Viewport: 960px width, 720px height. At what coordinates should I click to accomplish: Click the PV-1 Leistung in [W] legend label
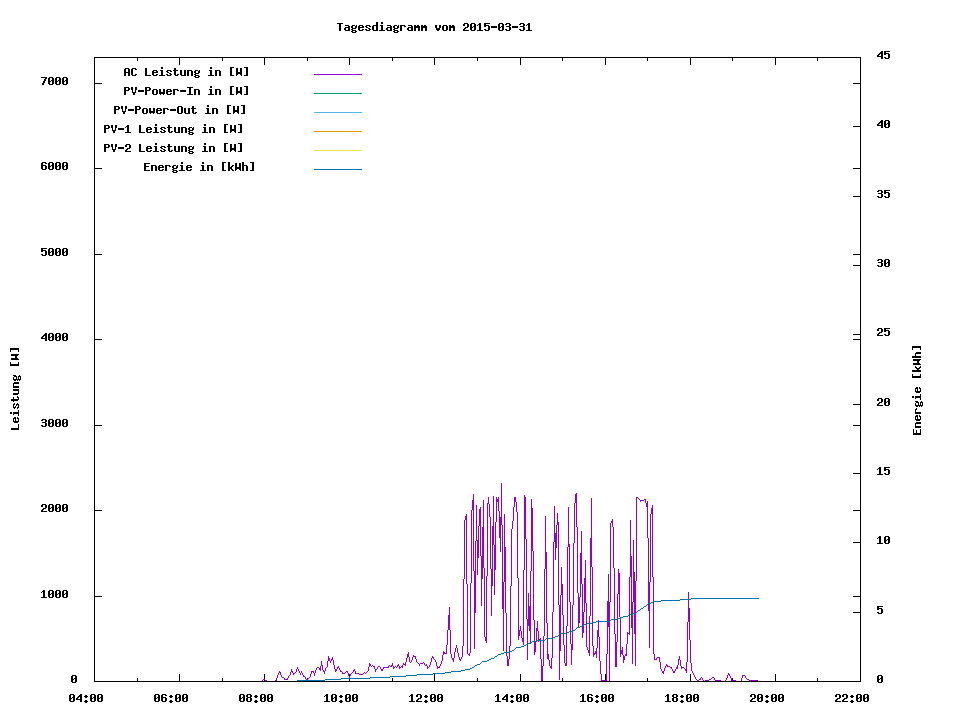[173, 129]
